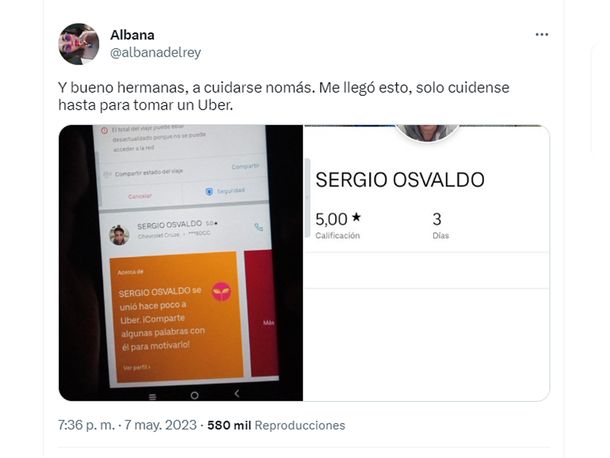Open the right SERGIO OSVALDO profile image
This screenshot has height=458, width=610.
[x=427, y=263]
